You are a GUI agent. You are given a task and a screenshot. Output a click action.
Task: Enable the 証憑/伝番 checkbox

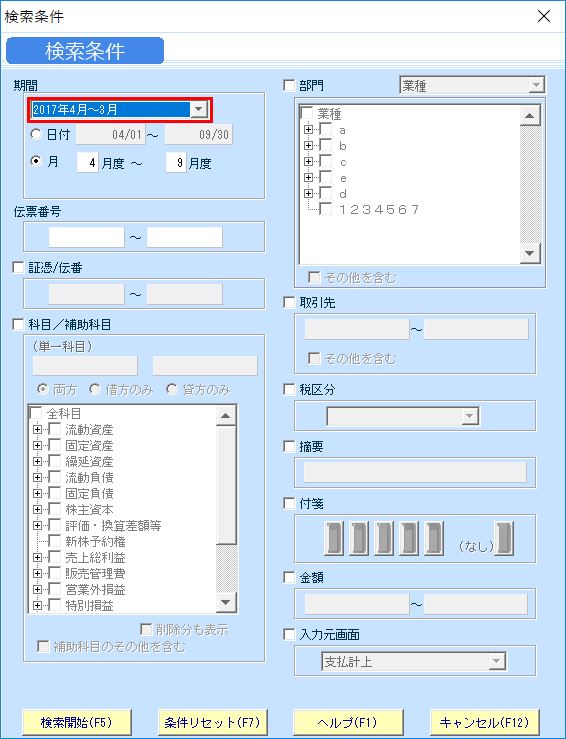18,267
